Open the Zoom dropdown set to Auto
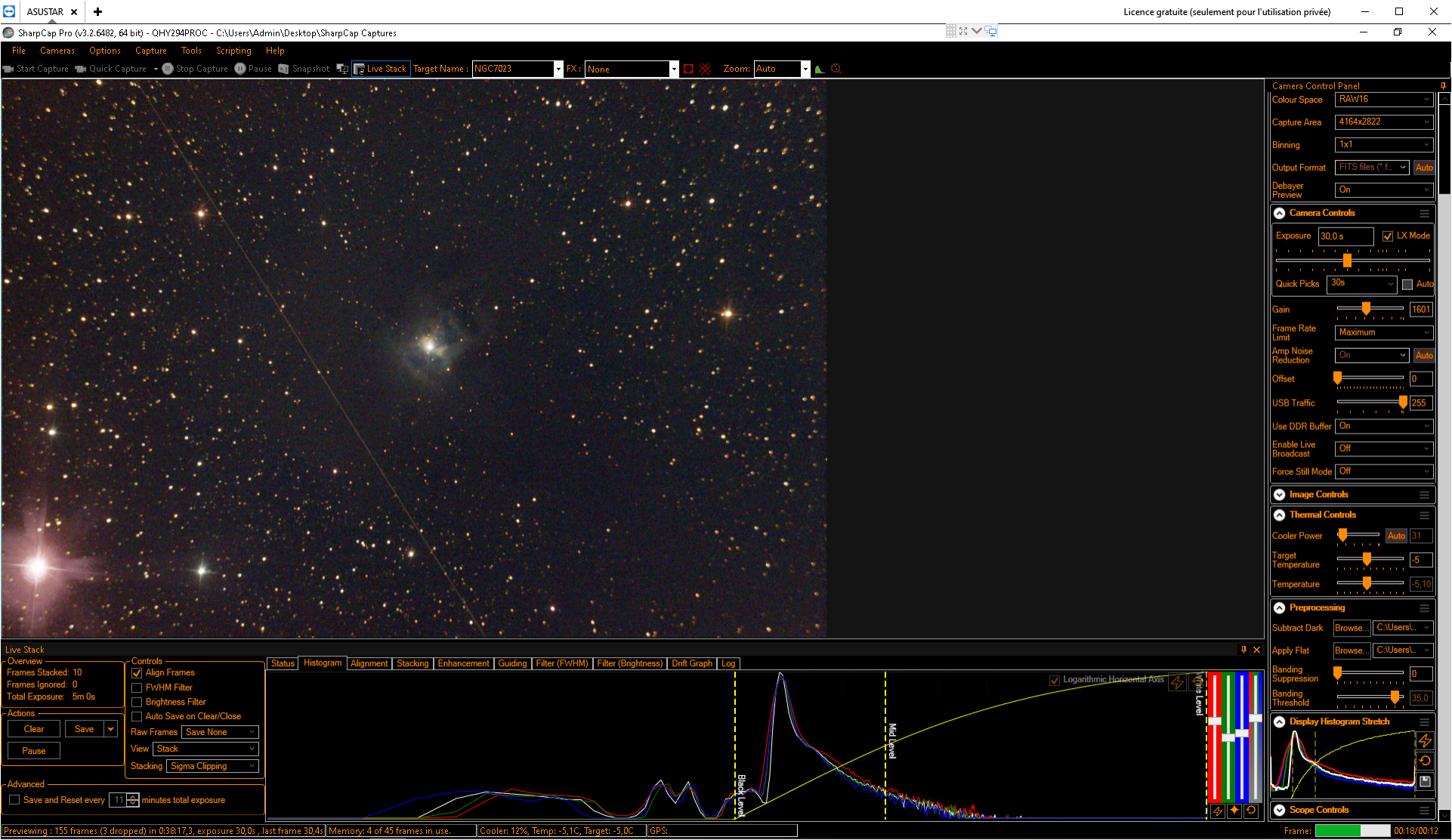This screenshot has width=1452, height=840. pyautogui.click(x=782, y=69)
